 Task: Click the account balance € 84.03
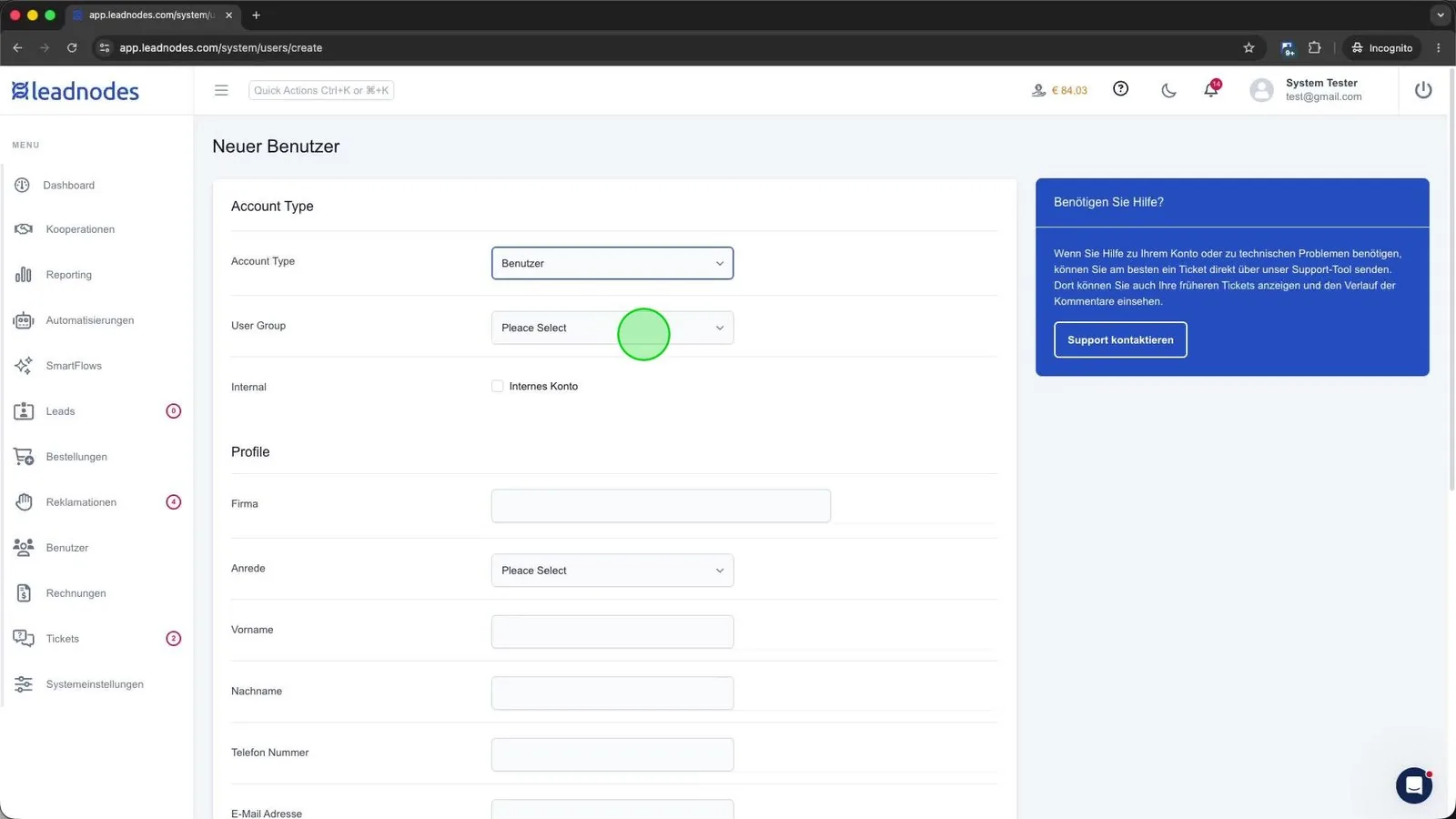pos(1059,90)
